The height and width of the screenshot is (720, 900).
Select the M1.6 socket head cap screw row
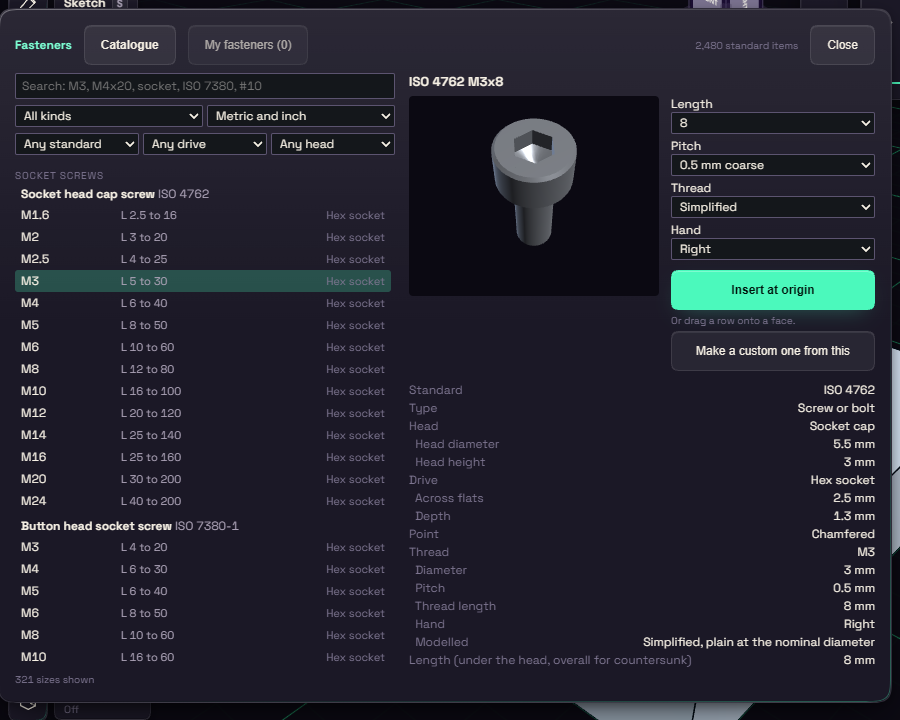point(203,215)
